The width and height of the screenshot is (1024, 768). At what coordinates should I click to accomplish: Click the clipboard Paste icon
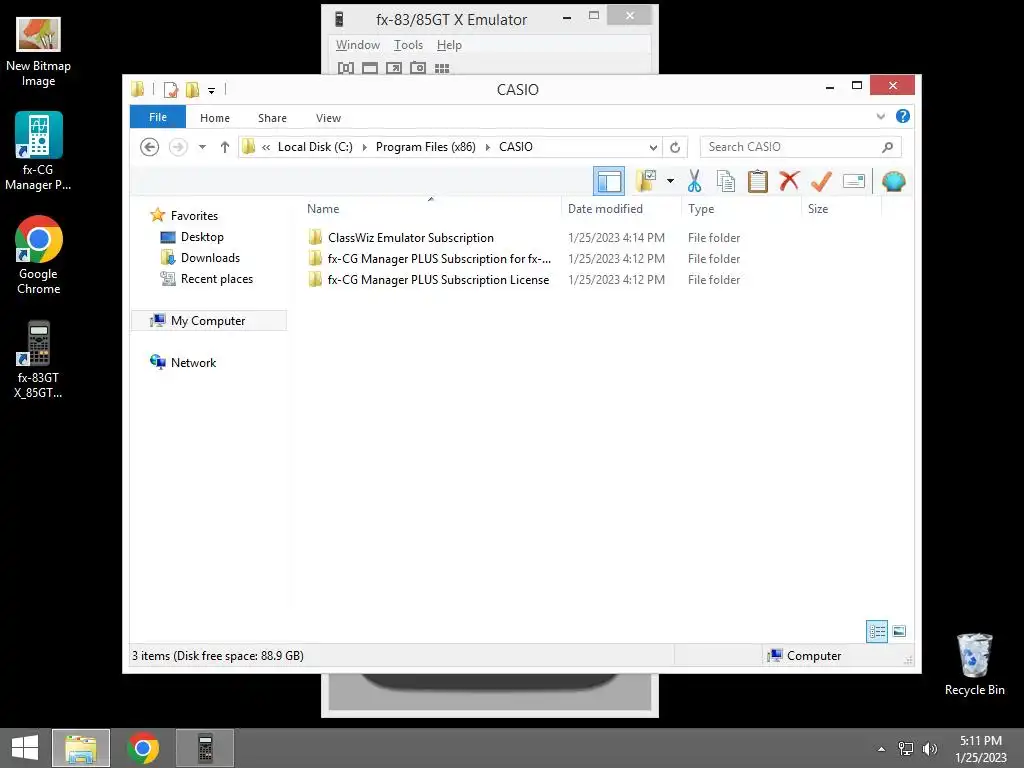tap(758, 181)
